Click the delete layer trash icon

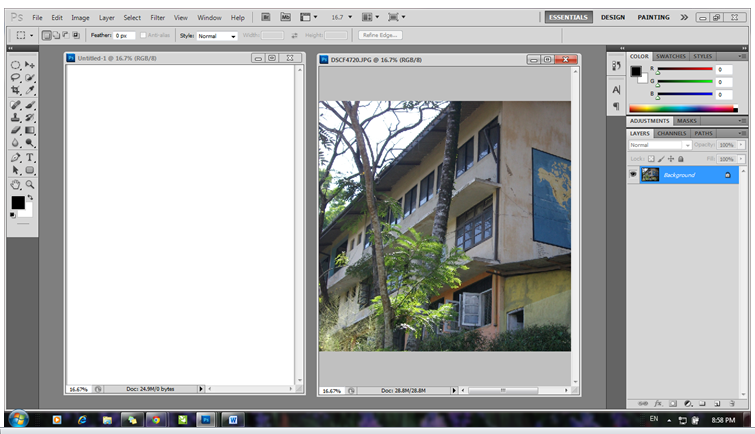(x=732, y=404)
